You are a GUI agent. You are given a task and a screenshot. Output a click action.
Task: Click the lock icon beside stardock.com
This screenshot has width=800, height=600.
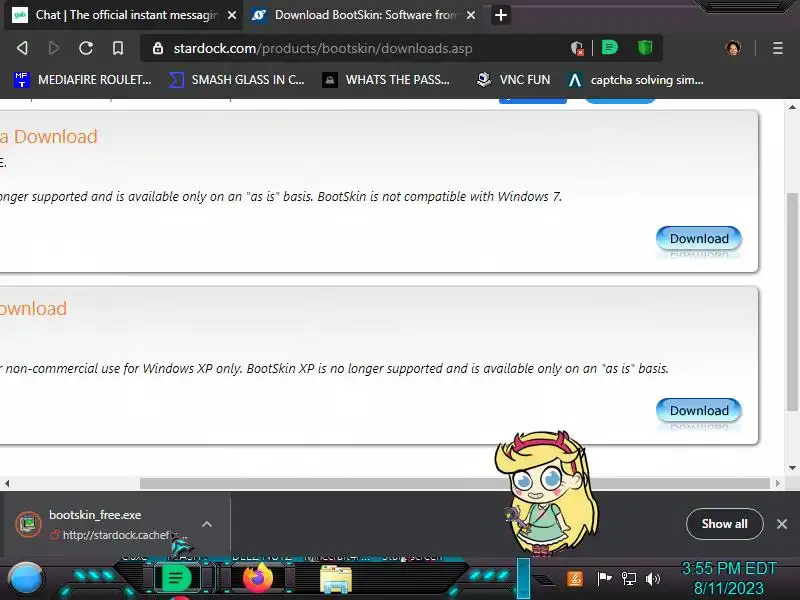tap(158, 48)
